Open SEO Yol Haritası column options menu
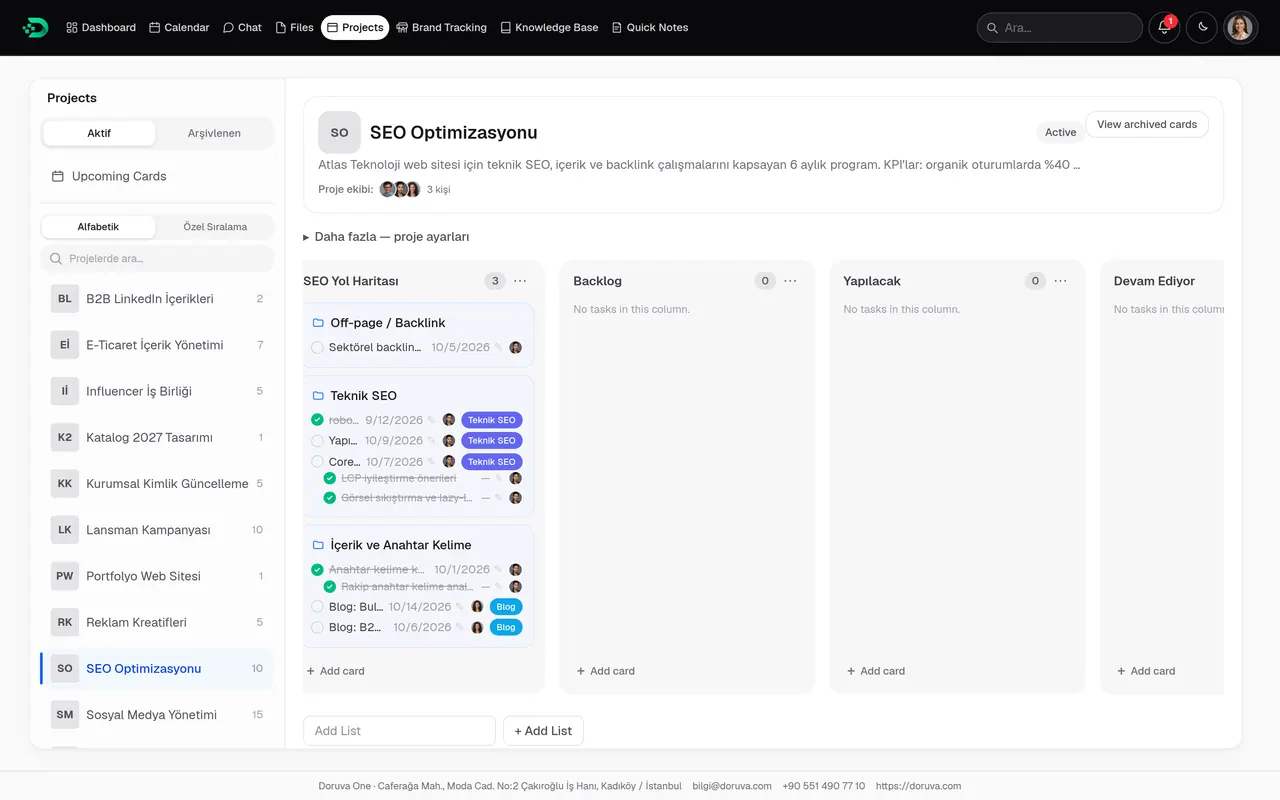Image resolution: width=1280 pixels, height=800 pixels. pyautogui.click(x=520, y=281)
